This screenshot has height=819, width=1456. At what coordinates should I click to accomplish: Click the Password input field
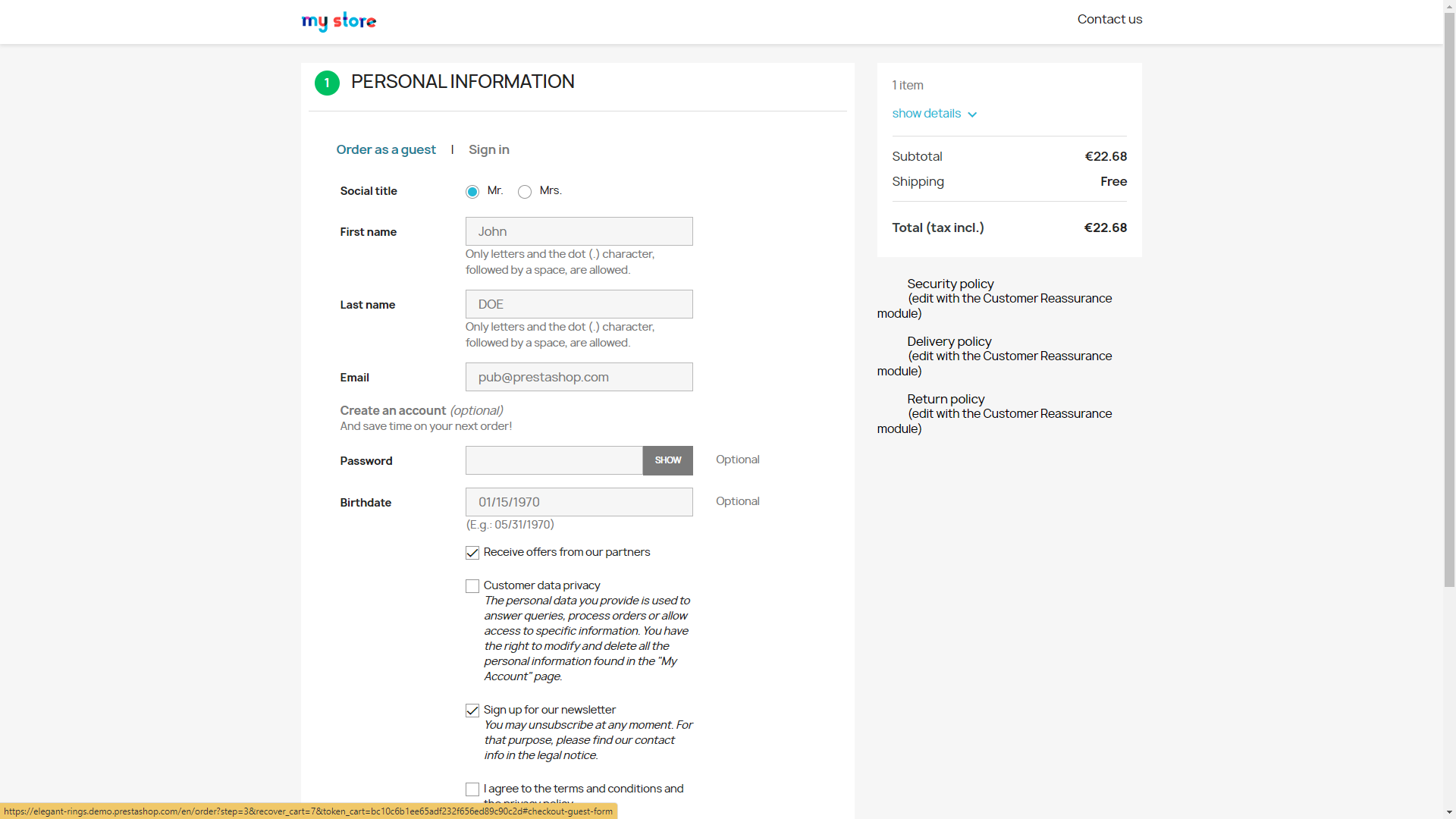[554, 460]
